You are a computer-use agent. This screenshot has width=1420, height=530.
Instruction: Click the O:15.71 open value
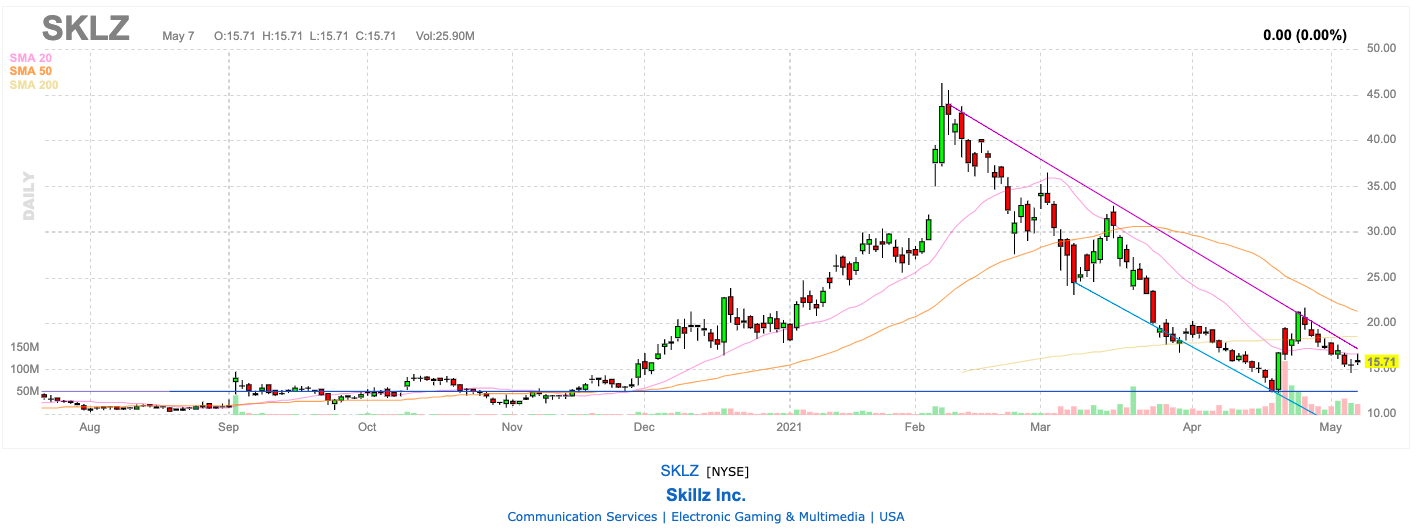pos(235,36)
